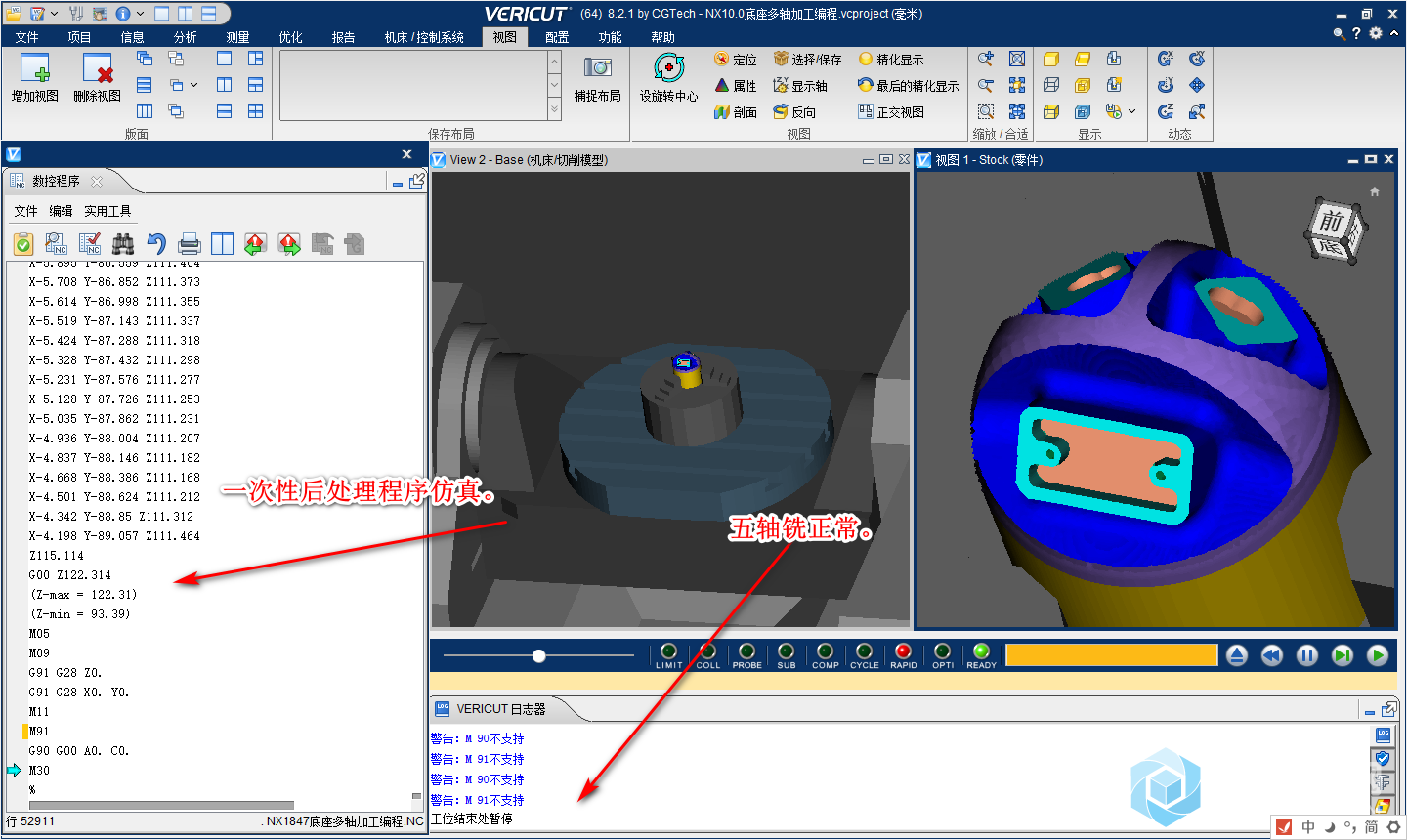Click the Dynamic Pan icon

(1197, 86)
